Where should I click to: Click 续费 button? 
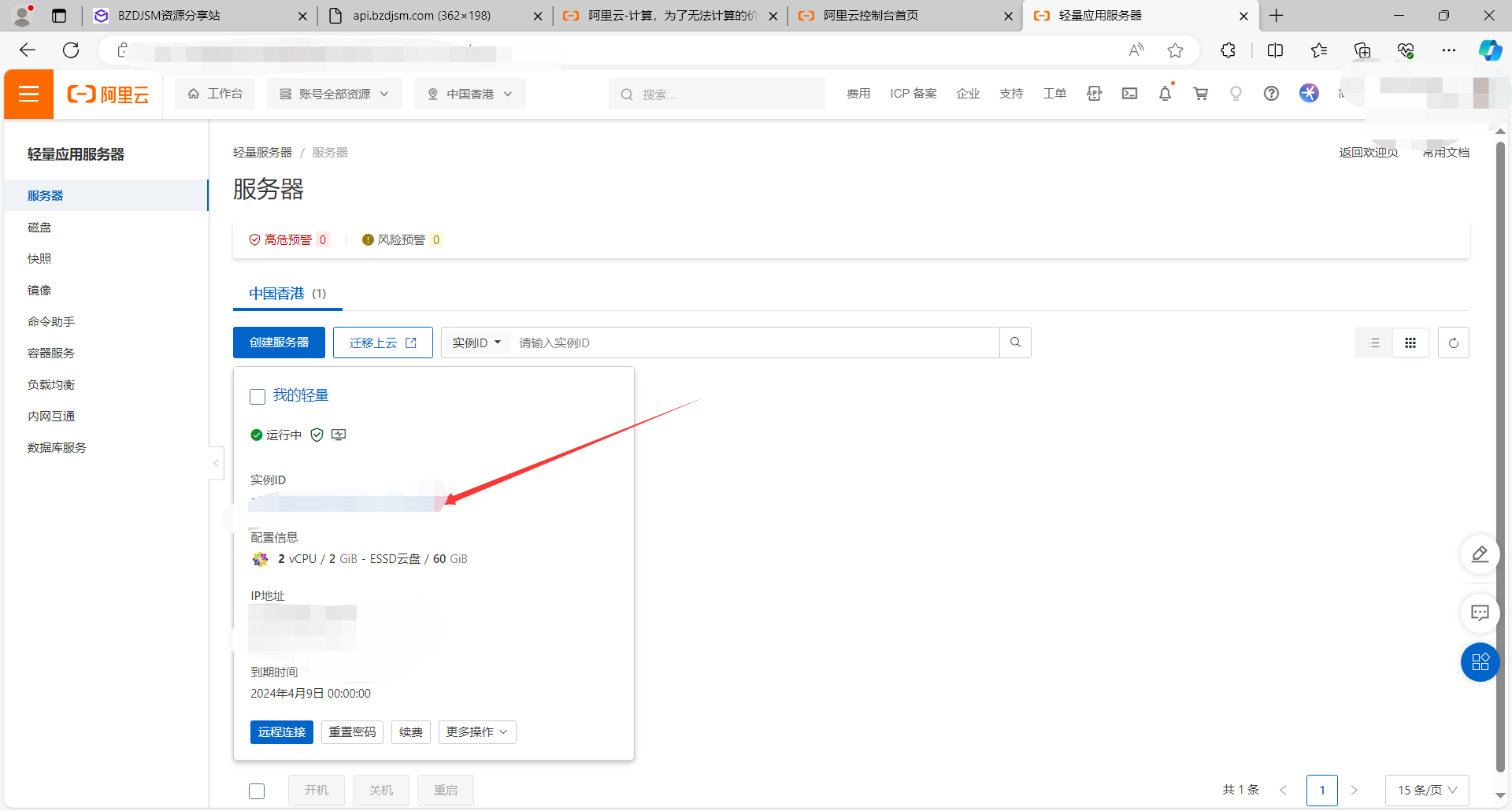click(411, 732)
